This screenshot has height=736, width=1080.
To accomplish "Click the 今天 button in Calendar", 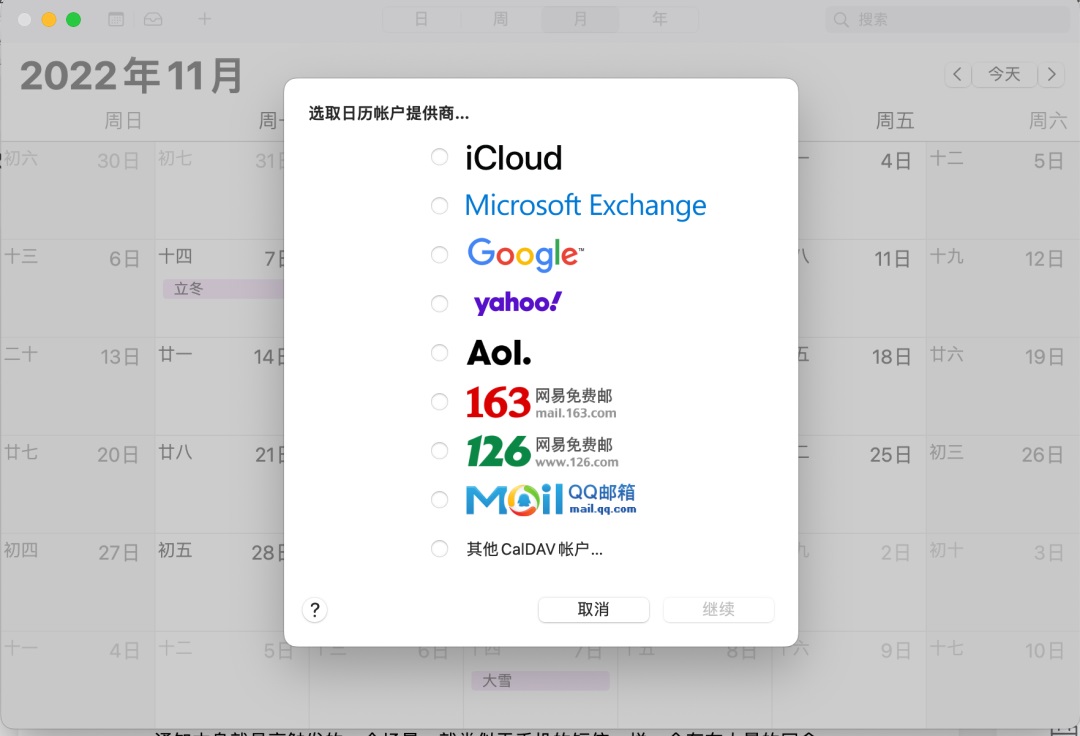I will click(1004, 74).
